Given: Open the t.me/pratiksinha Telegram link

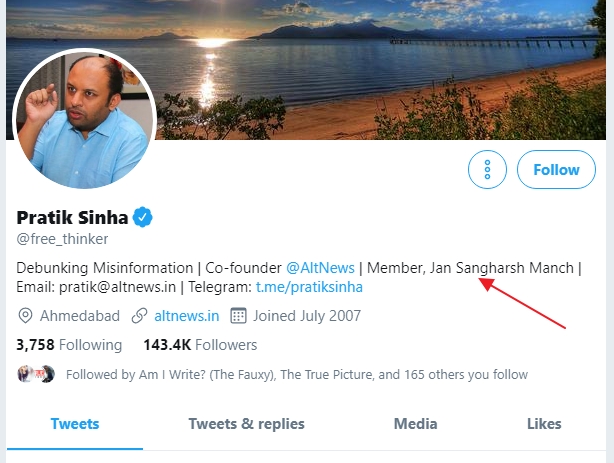Looking at the screenshot, I should pyautogui.click(x=309, y=287).
